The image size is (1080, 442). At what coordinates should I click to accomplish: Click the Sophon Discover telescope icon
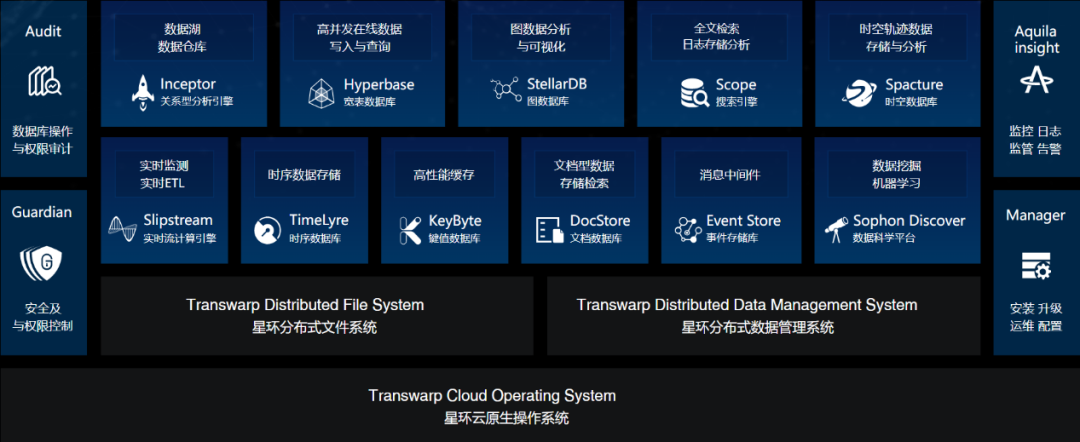coord(836,229)
